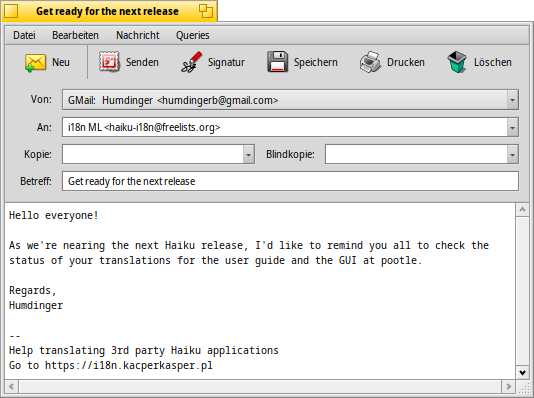Click the Senden stamp icon
Image resolution: width=534 pixels, height=398 pixels.
pyautogui.click(x=109, y=62)
